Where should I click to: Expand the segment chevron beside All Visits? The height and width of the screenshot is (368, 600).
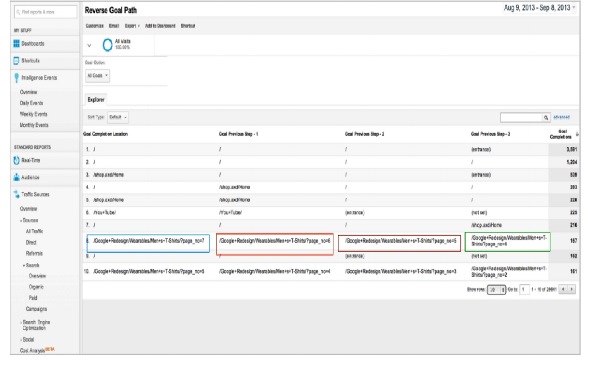(89, 45)
